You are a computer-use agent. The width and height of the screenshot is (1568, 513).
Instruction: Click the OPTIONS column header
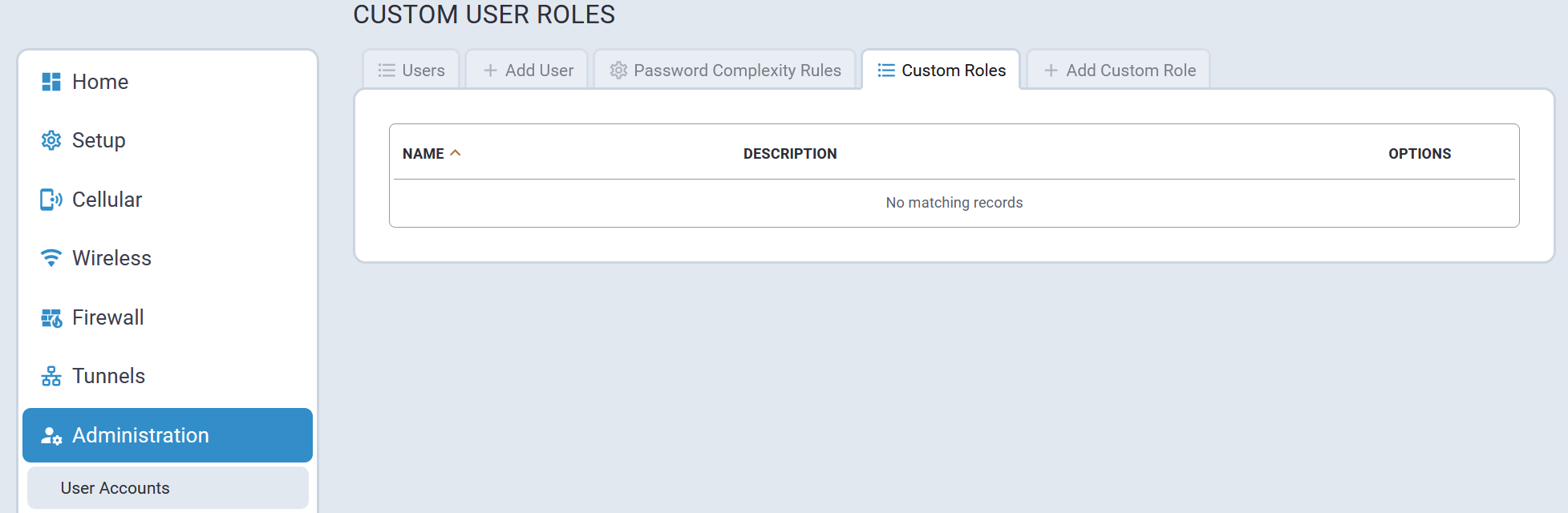click(1419, 154)
